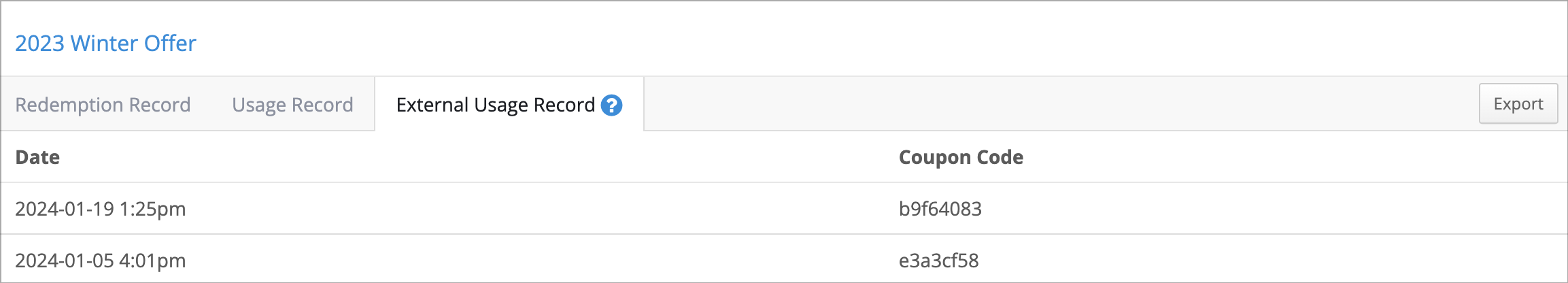The width and height of the screenshot is (1568, 283).
Task: Click the campaign title 2023 Winter Offer
Action: coord(105,44)
